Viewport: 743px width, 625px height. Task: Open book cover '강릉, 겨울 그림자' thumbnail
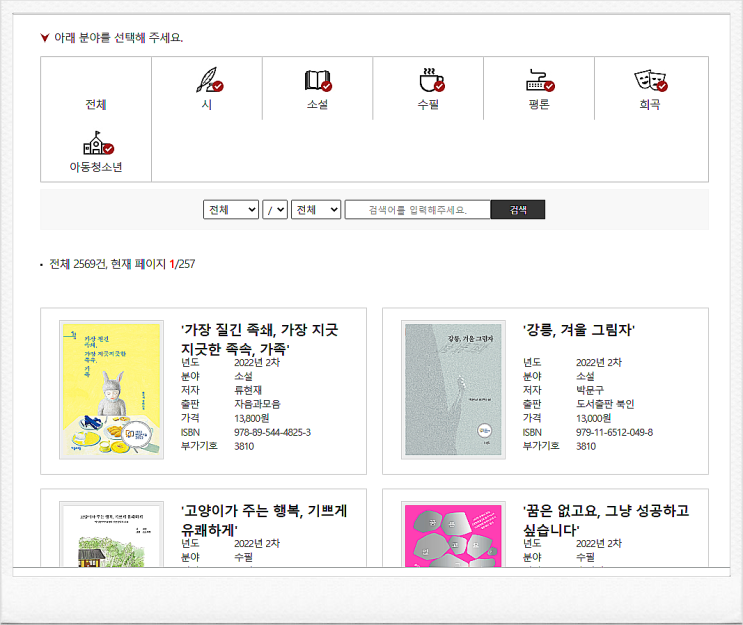point(453,389)
